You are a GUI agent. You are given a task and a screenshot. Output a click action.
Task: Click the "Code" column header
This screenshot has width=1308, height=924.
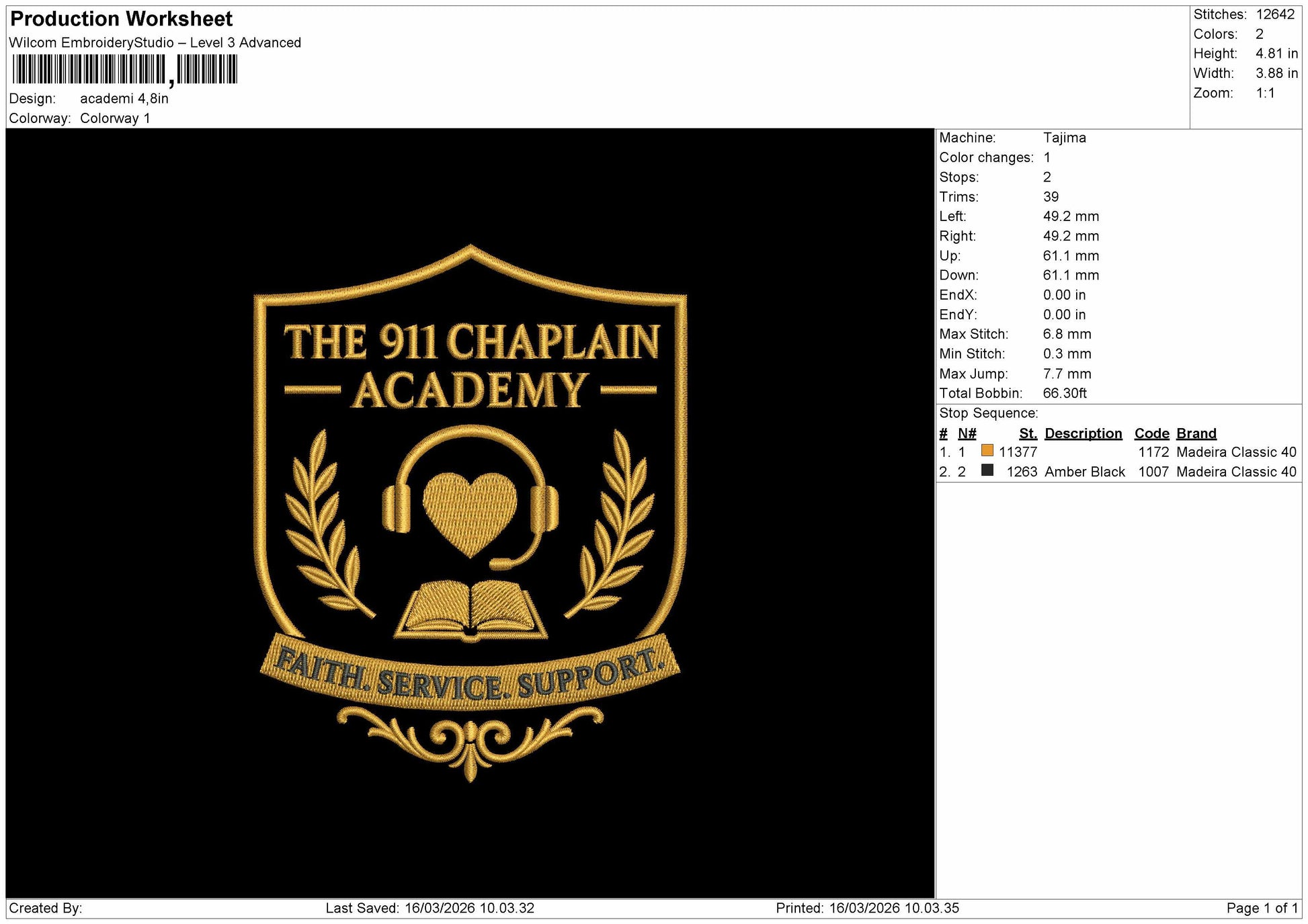click(1152, 433)
